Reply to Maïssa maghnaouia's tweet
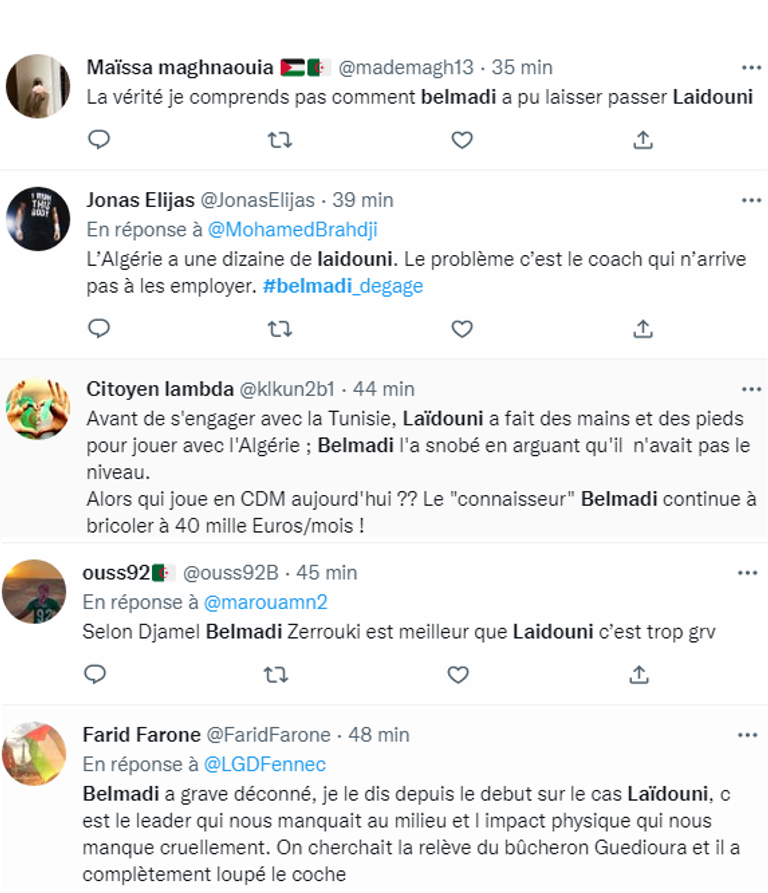768x893 pixels. coord(98,140)
